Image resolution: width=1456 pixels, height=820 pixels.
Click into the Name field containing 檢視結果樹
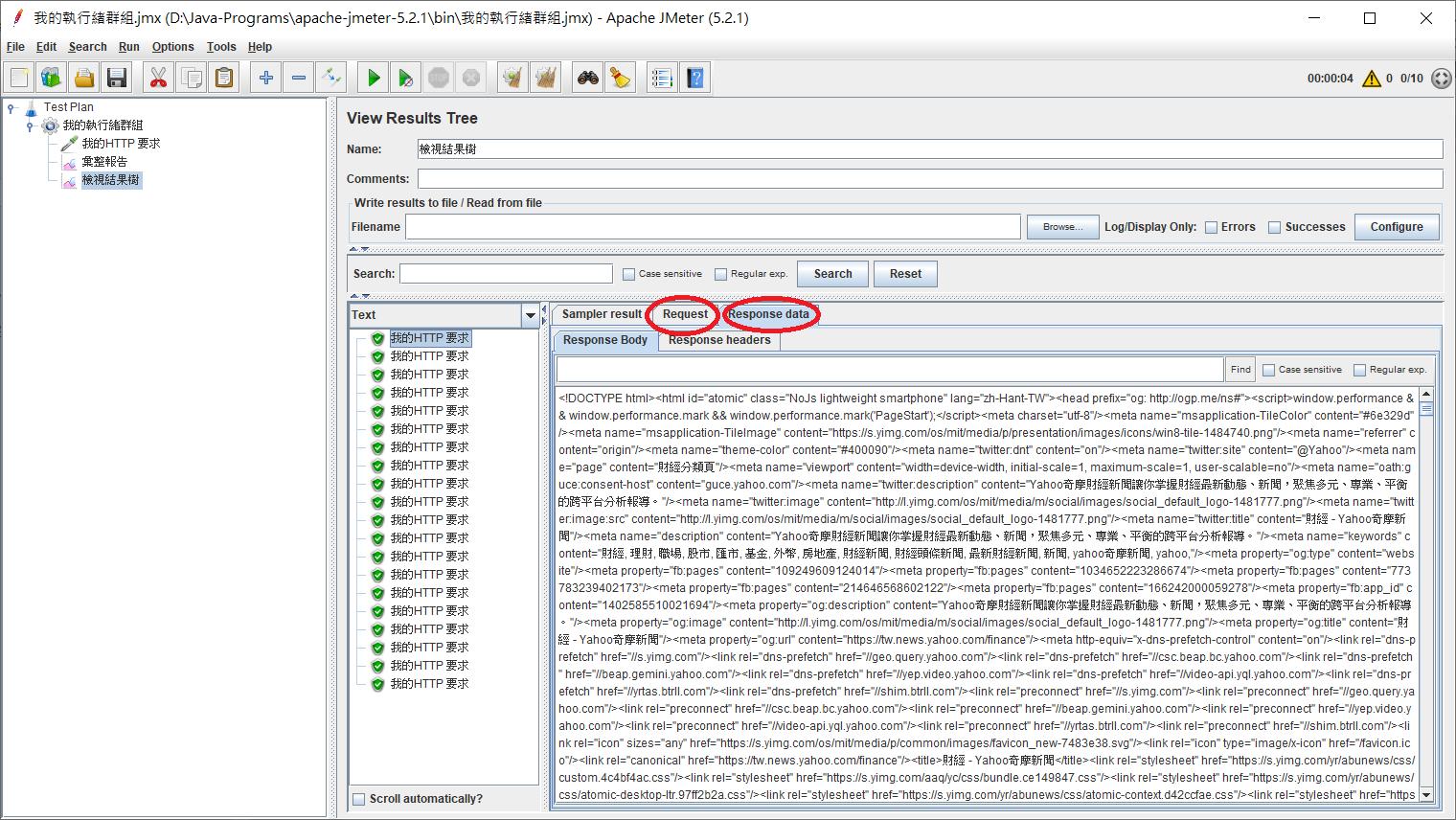point(929,148)
